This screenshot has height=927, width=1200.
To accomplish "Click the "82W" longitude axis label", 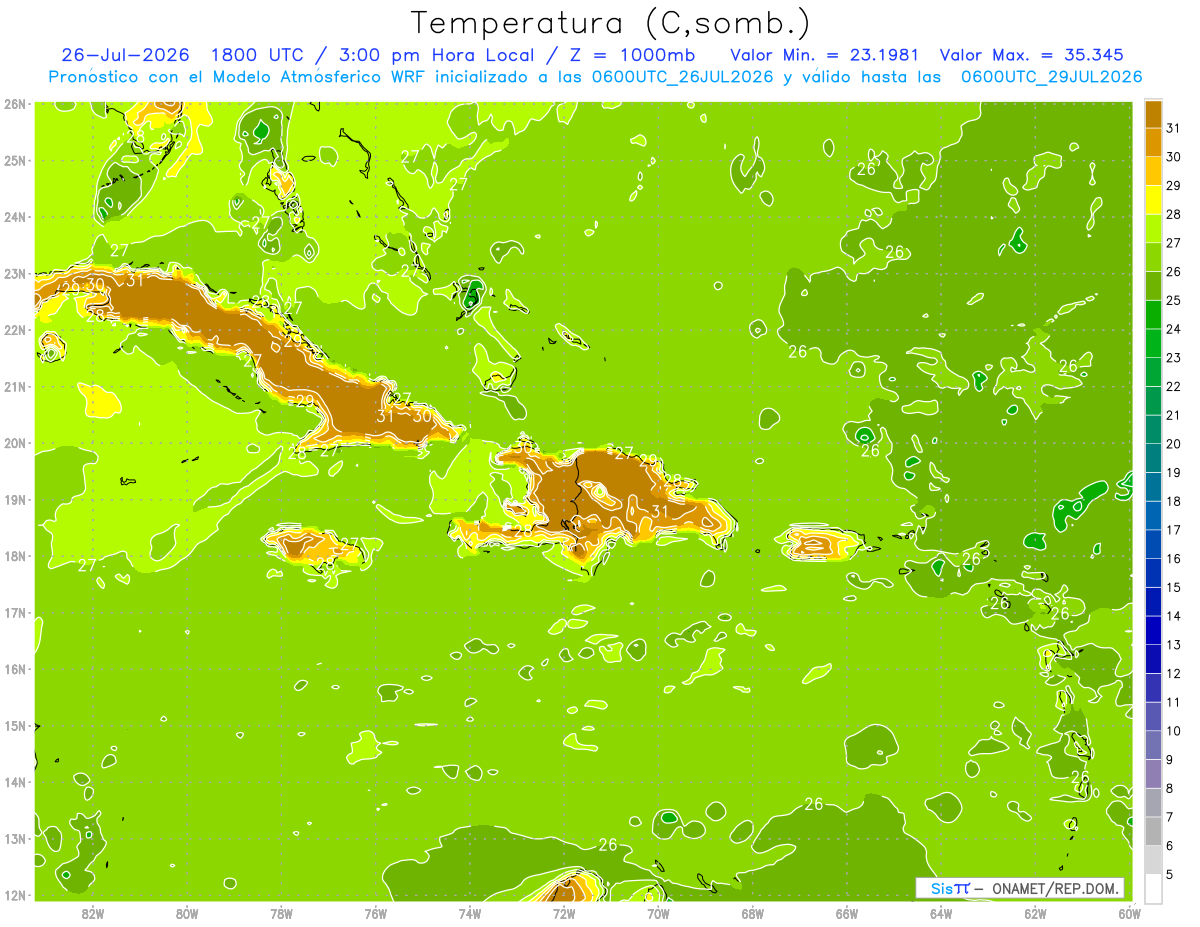I will pyautogui.click(x=92, y=913).
